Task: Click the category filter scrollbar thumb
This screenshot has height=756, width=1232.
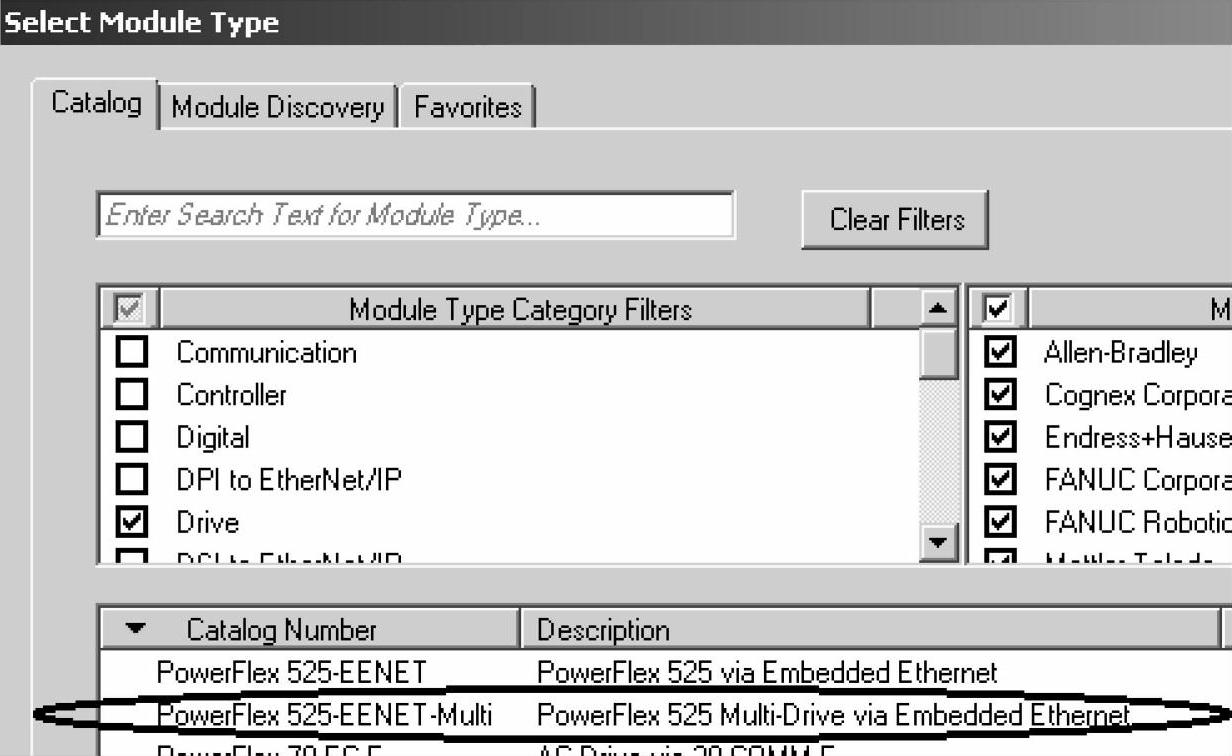Action: [938, 353]
